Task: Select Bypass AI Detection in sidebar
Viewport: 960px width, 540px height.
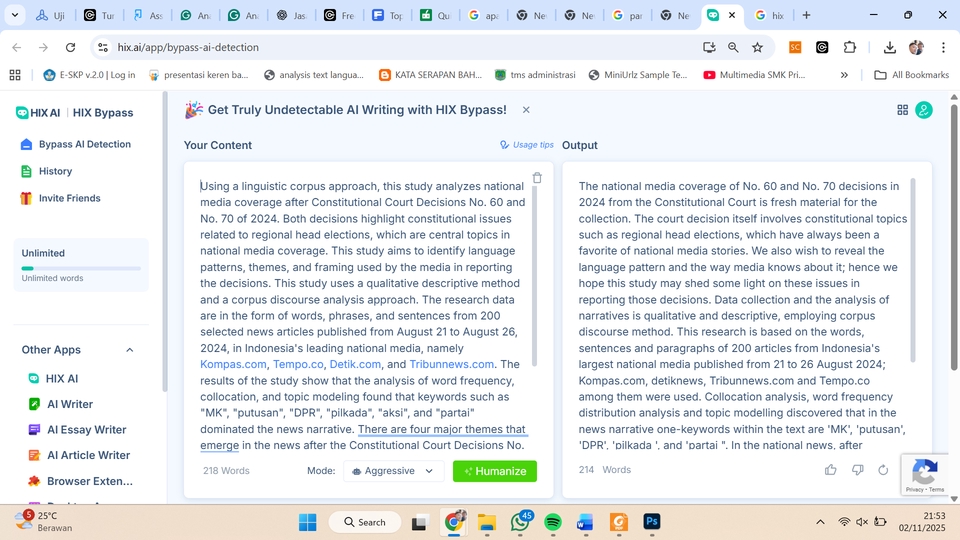Action: [x=84, y=144]
